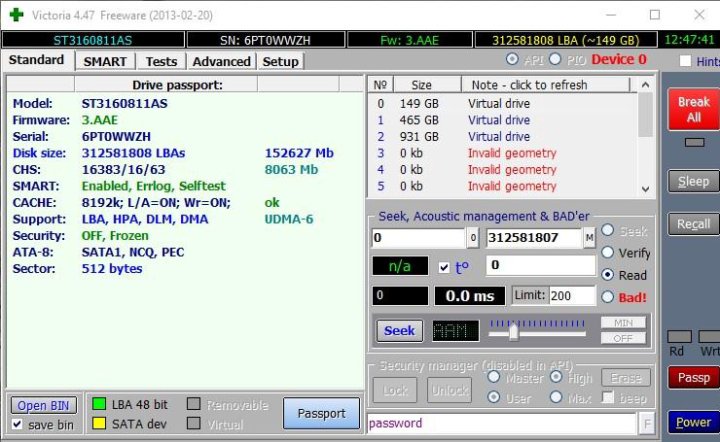Screen dimensions: 720x442
Task: Click the green LBA 48 bit indicator
Action: (98, 404)
